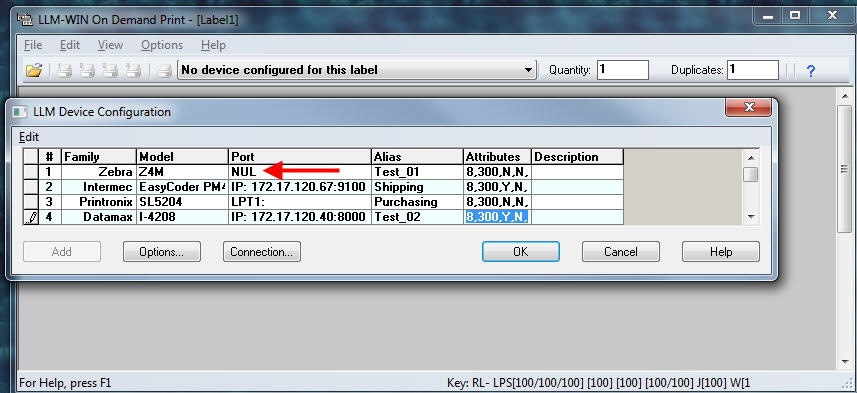Open the File menu
This screenshot has width=857, height=393.
coord(33,45)
